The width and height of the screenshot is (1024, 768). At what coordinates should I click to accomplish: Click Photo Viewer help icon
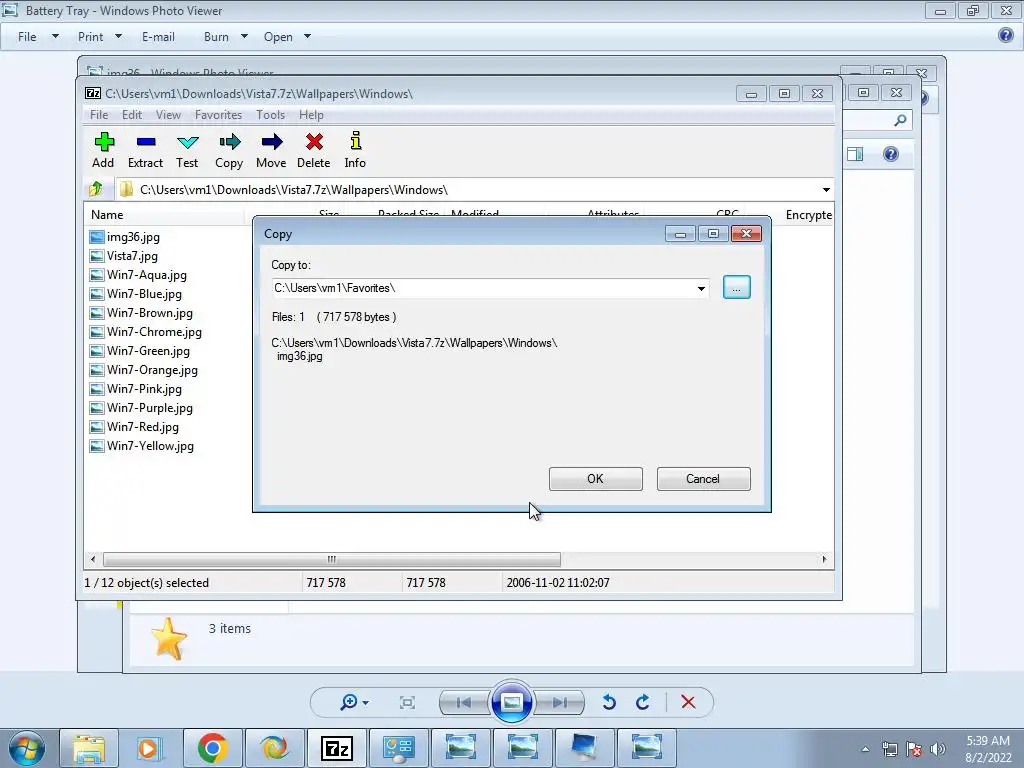tap(1006, 35)
